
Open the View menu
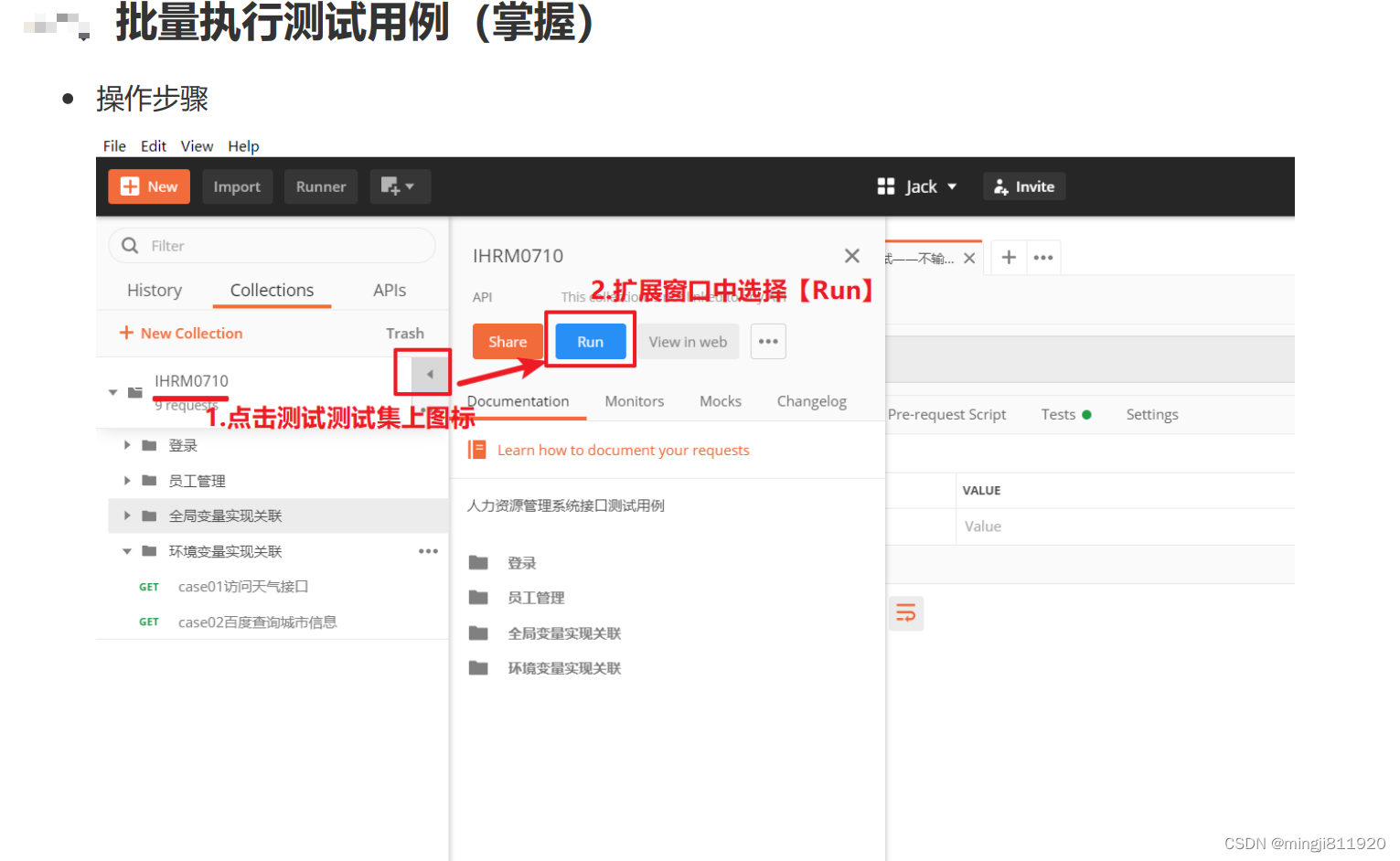[x=197, y=146]
